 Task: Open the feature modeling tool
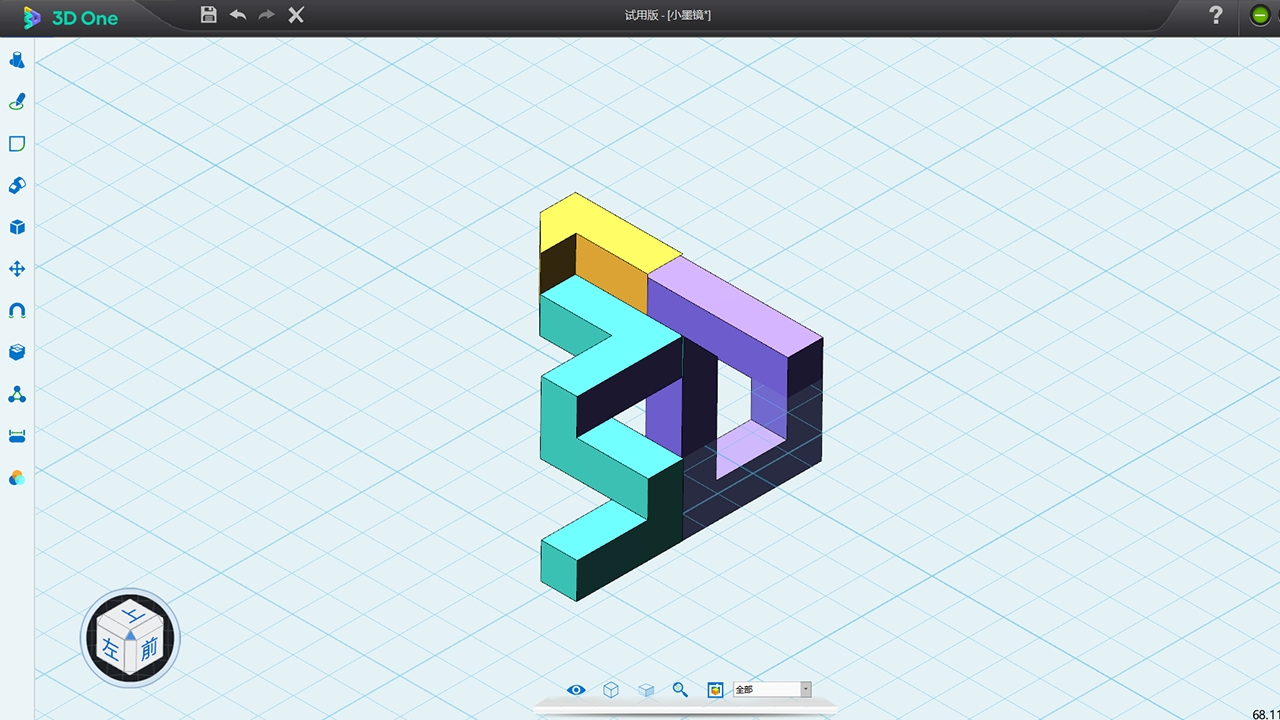pos(17,185)
